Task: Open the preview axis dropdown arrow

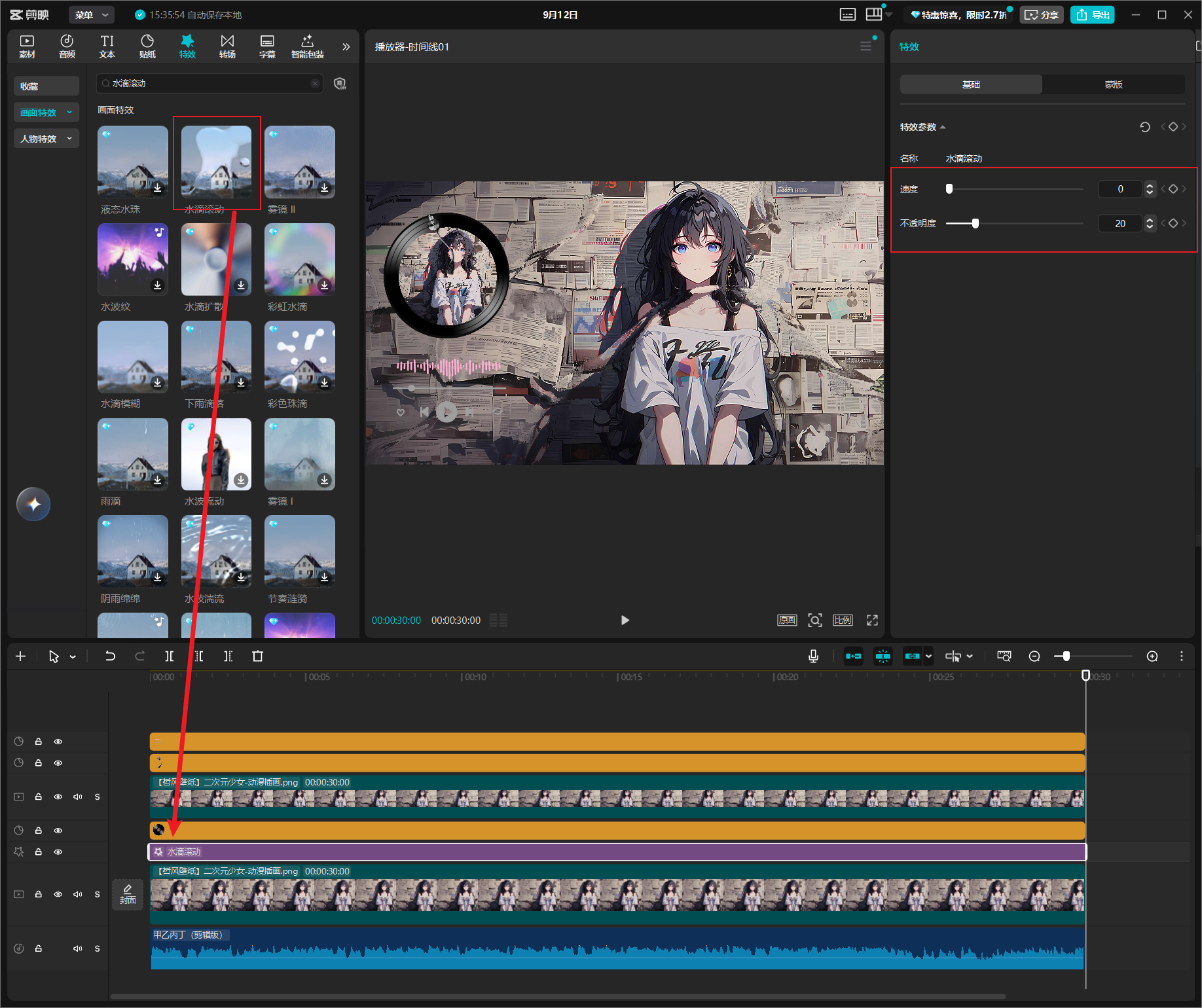Action: [x=970, y=656]
